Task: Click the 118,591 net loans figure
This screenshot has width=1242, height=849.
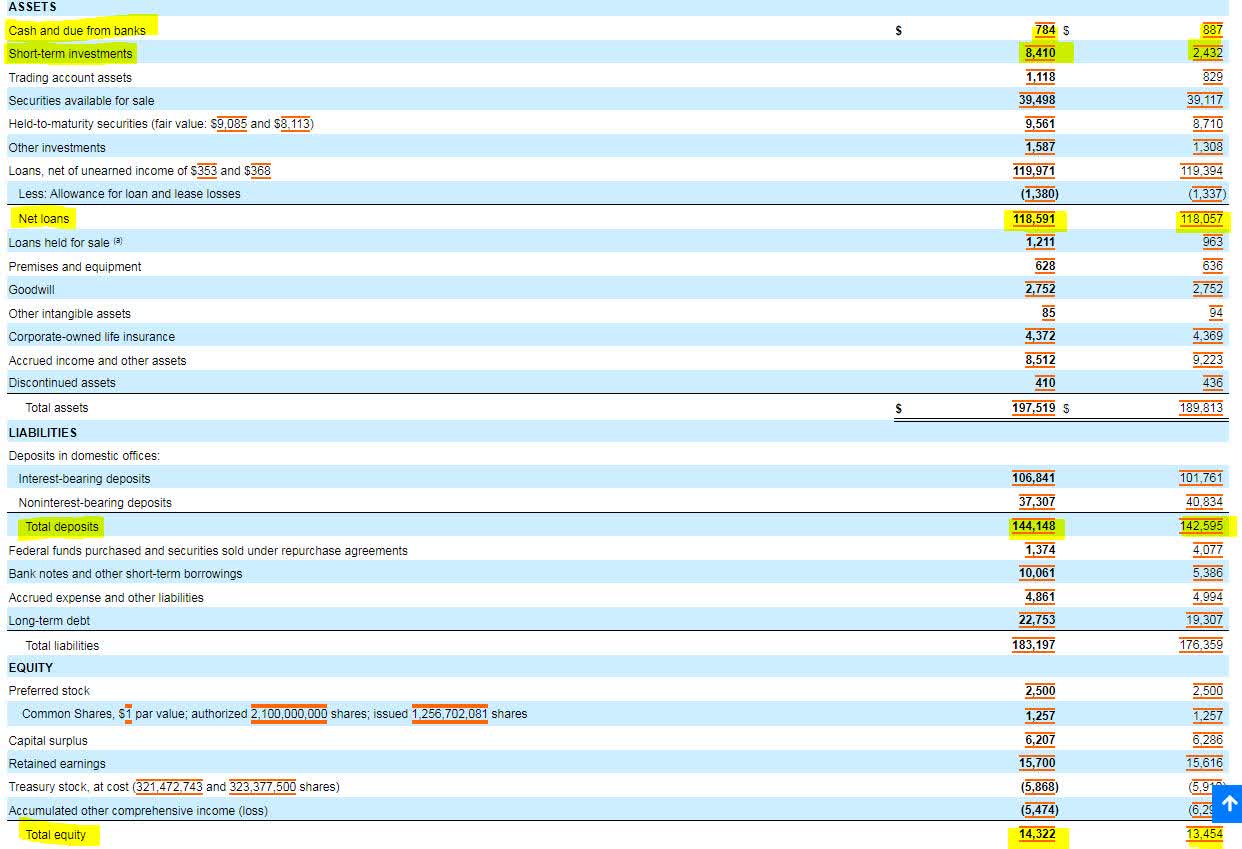Action: (1034, 218)
